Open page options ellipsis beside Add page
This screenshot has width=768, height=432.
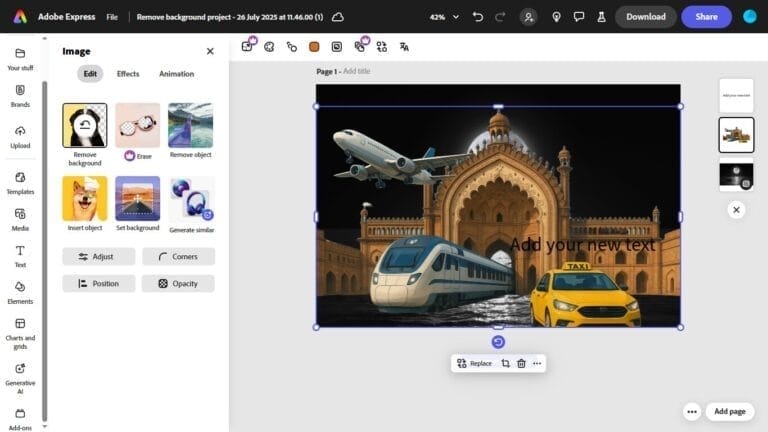click(691, 411)
